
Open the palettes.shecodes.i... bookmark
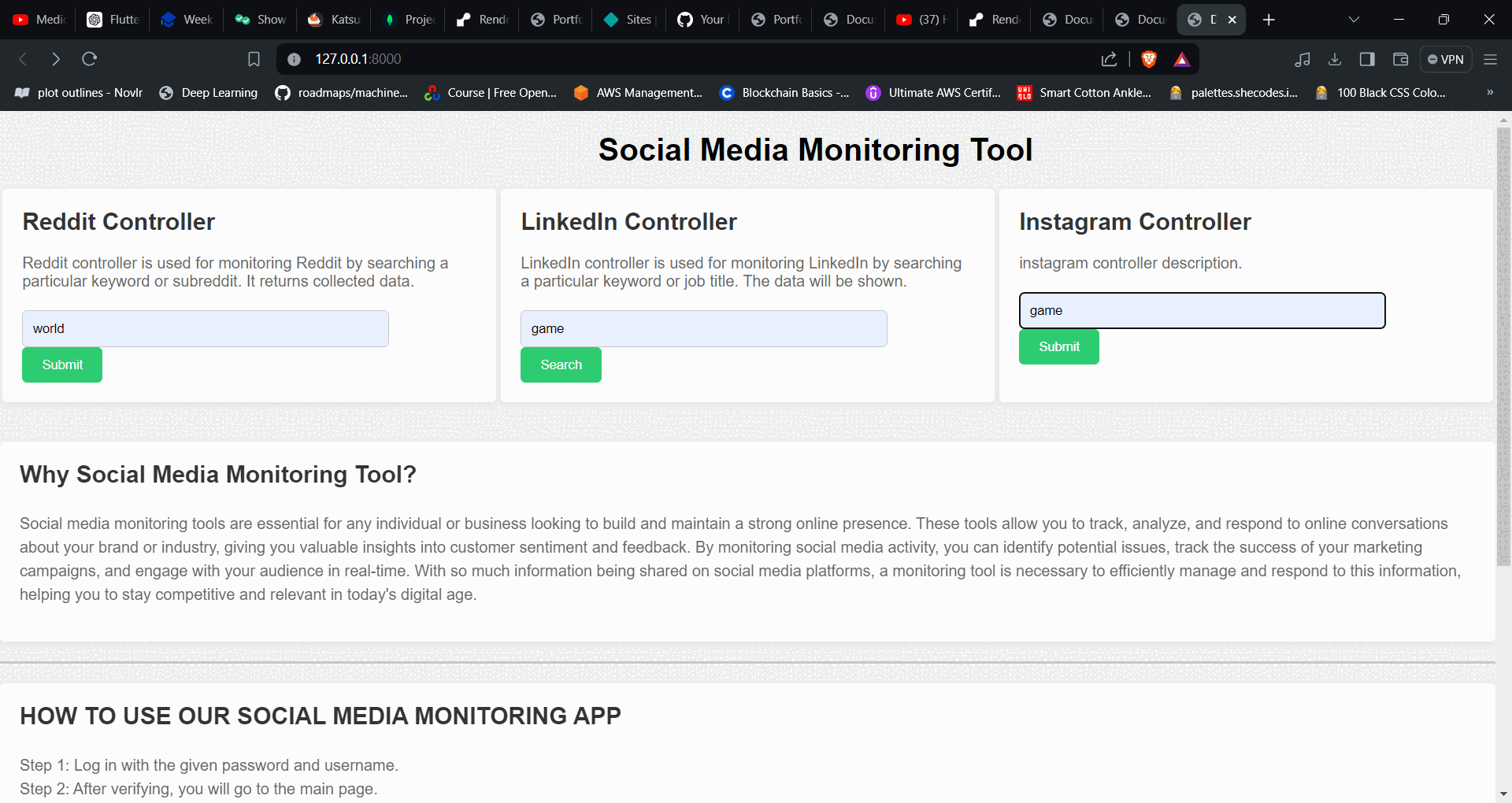click(1233, 93)
